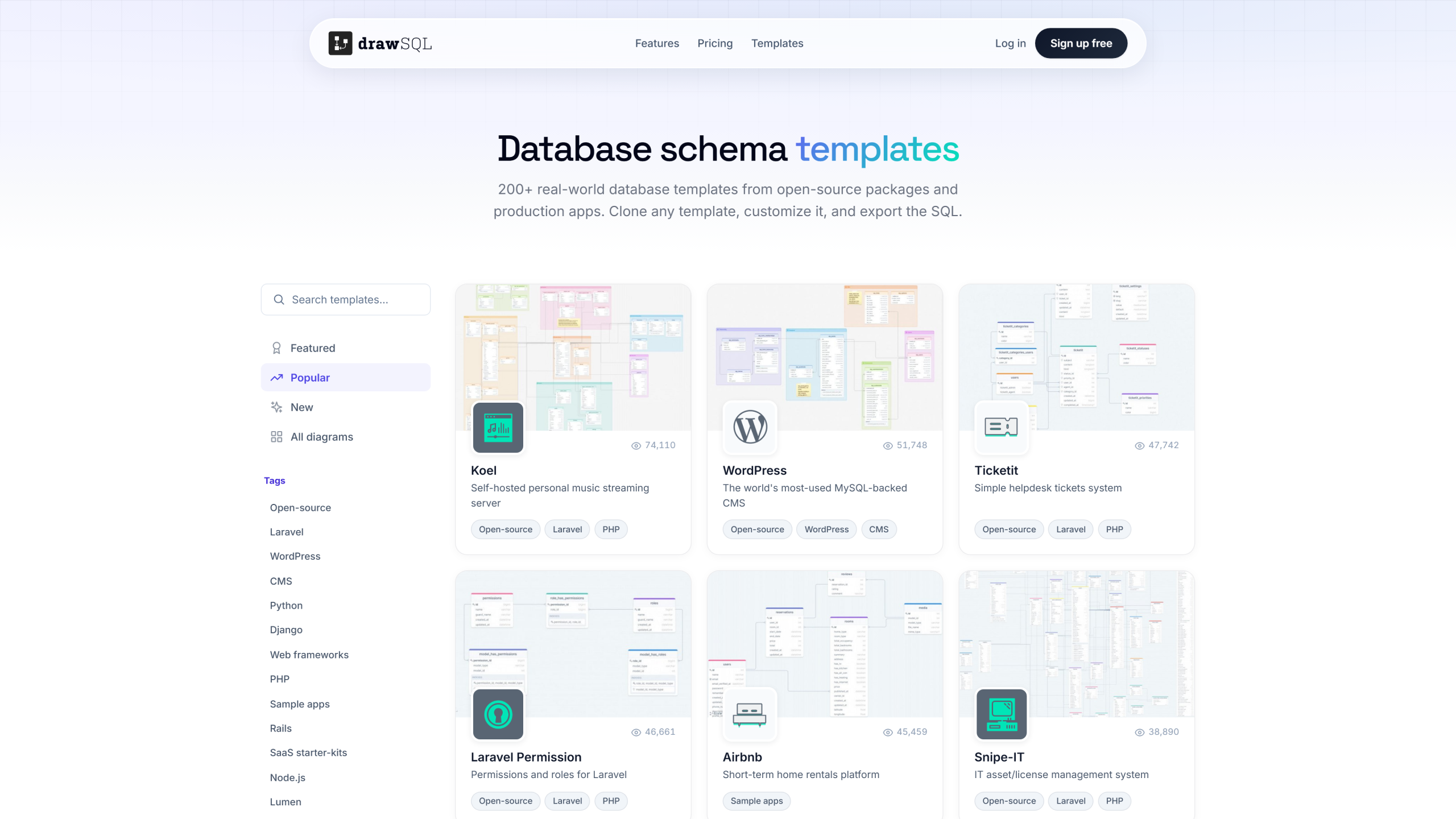The height and width of the screenshot is (819, 1456).
Task: Filter by Web frameworks tag
Action: coord(309,655)
